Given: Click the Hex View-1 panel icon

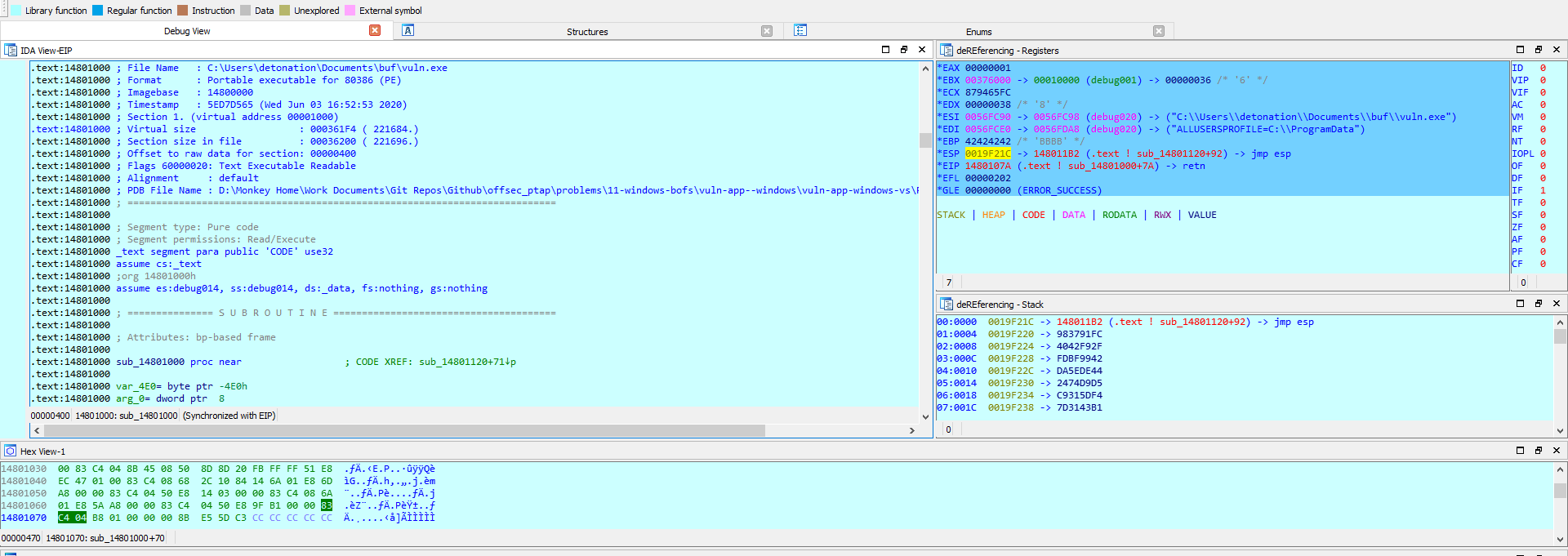Looking at the screenshot, I should pos(11,451).
